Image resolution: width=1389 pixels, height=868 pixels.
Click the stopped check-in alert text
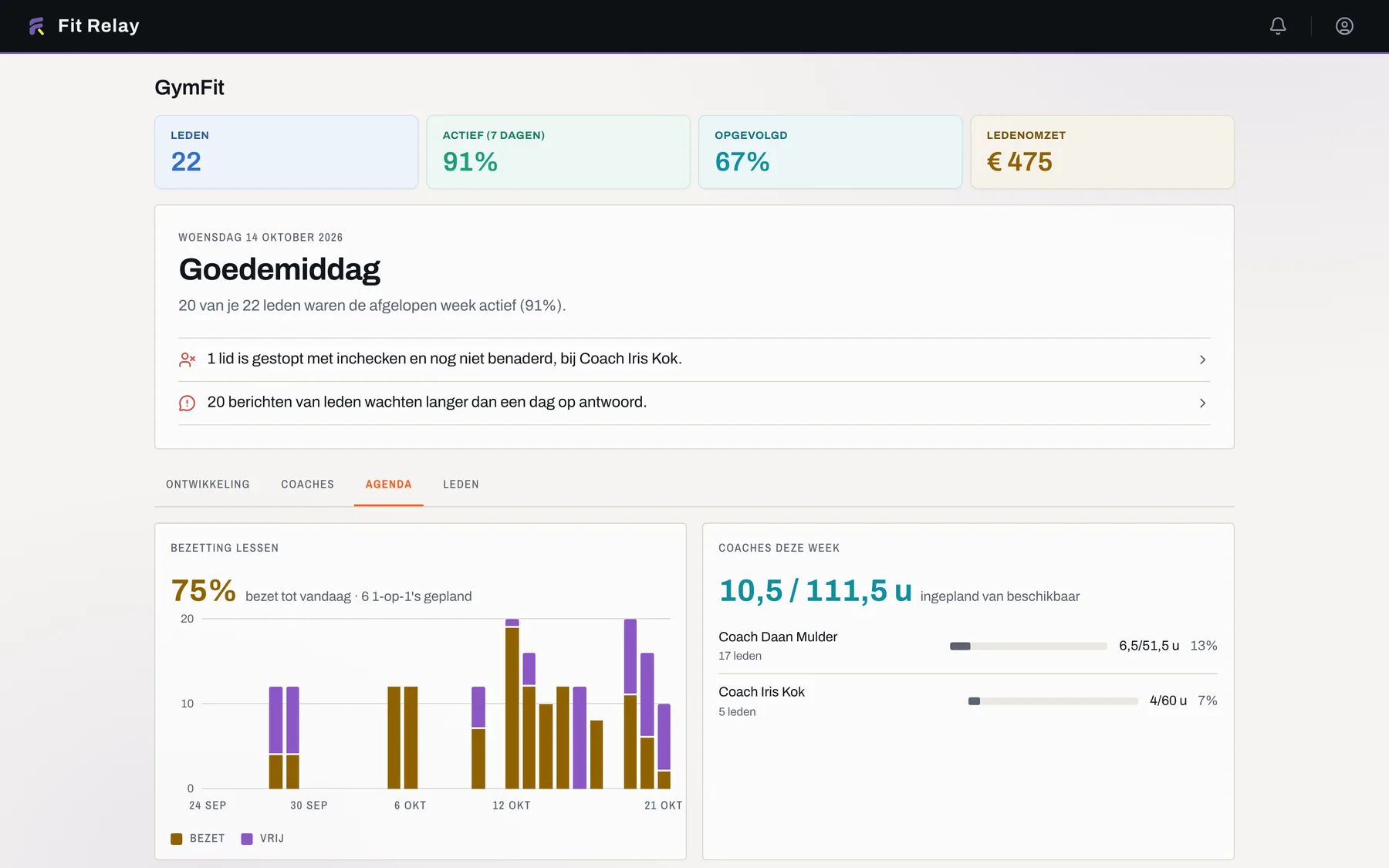444,359
